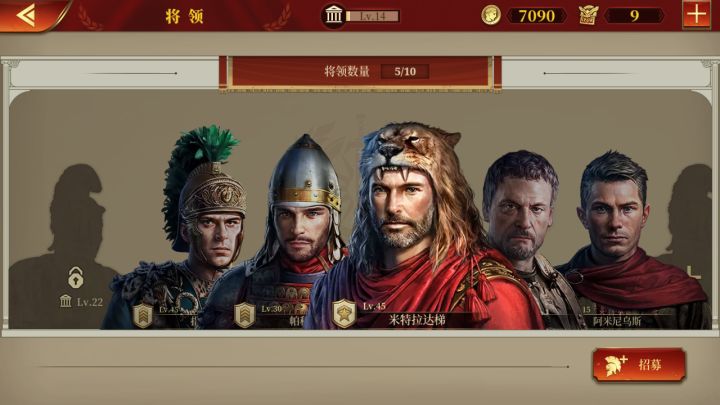Click the 招募 recruit button
The height and width of the screenshot is (405, 720).
point(639,365)
